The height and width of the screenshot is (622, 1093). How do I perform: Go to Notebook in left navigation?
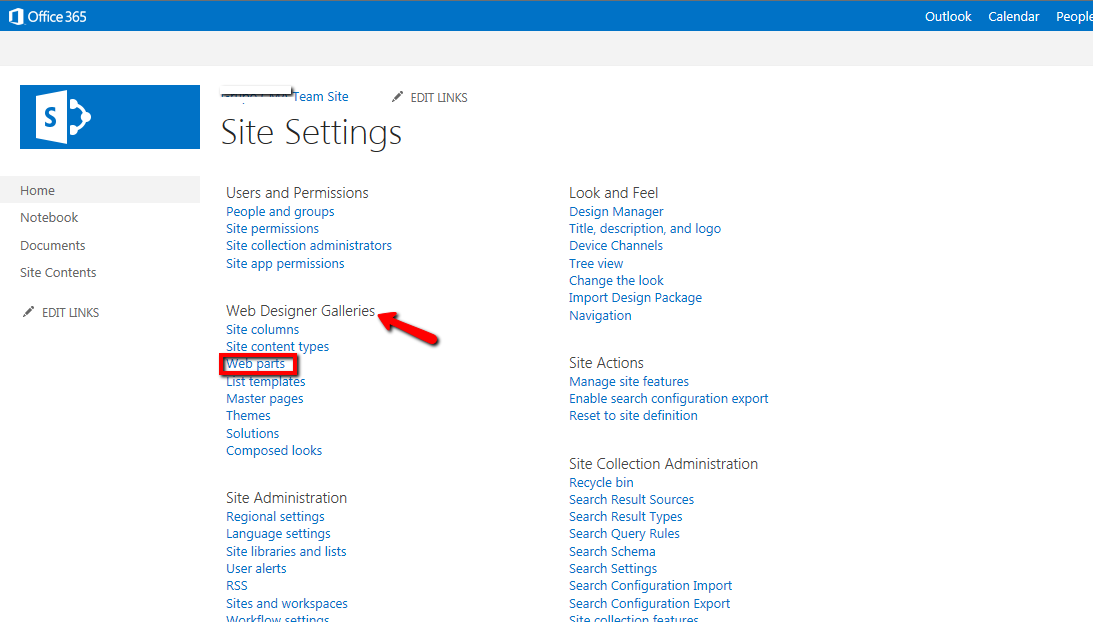click(49, 218)
